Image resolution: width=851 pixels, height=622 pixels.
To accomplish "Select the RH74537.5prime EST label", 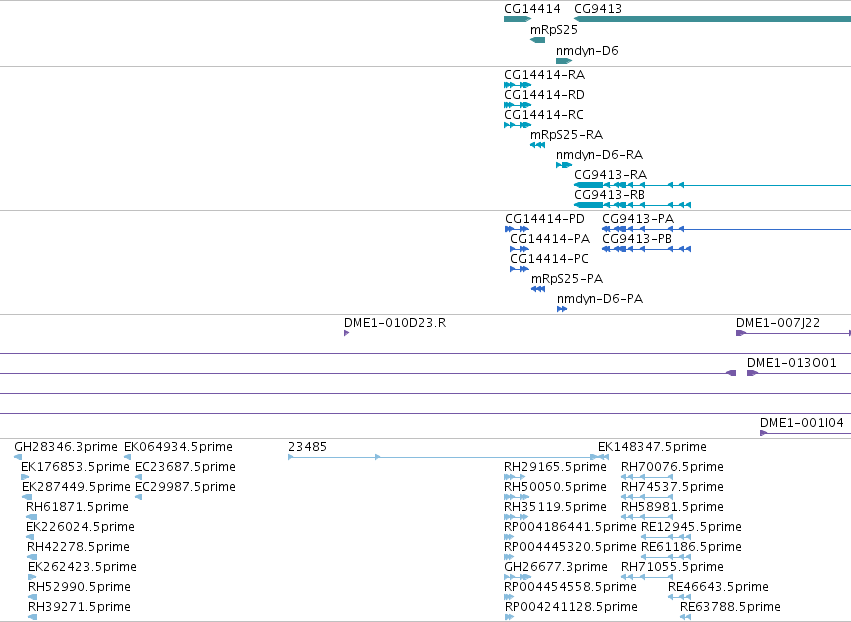I will click(x=672, y=487).
